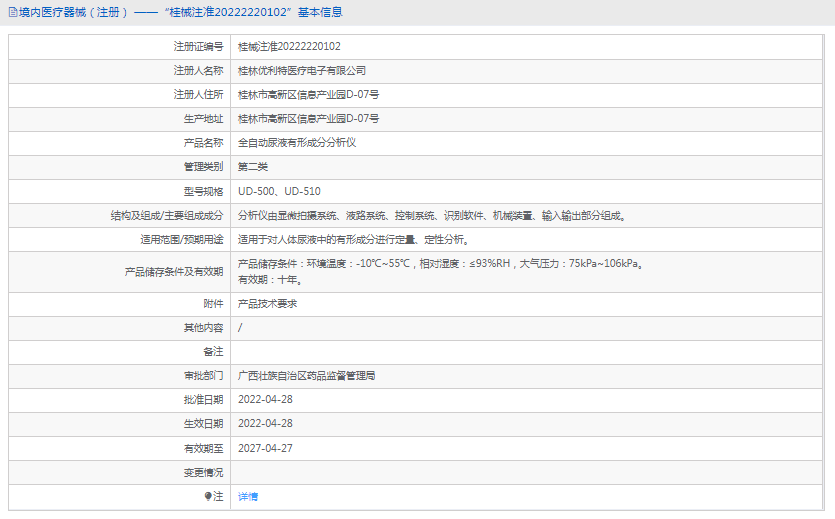Select approving department 广西壮族自治区药品监督管理局
The height and width of the screenshot is (519, 835).
[306, 376]
